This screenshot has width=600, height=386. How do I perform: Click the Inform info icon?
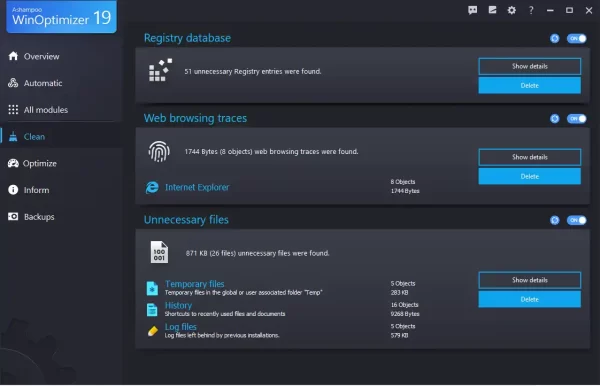(13, 190)
